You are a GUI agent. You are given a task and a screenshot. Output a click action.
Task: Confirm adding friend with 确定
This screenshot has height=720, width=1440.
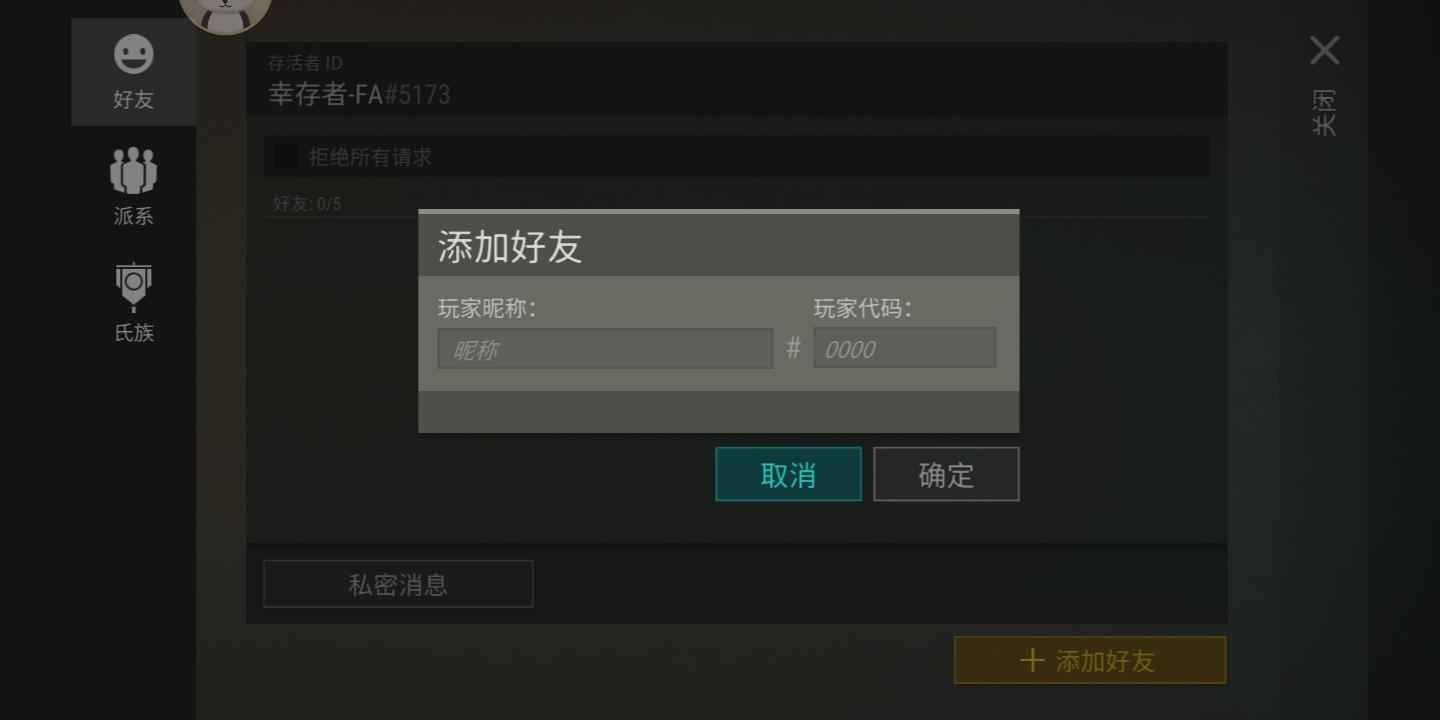coord(946,474)
